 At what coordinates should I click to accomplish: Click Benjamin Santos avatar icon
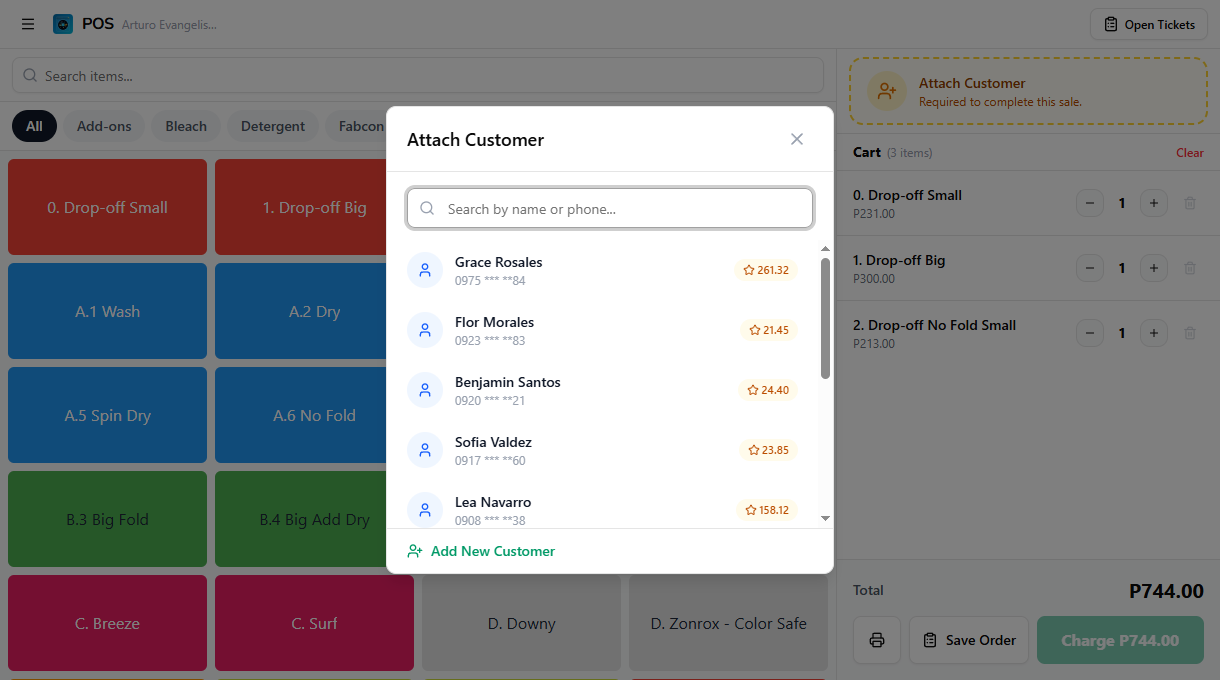(425, 390)
